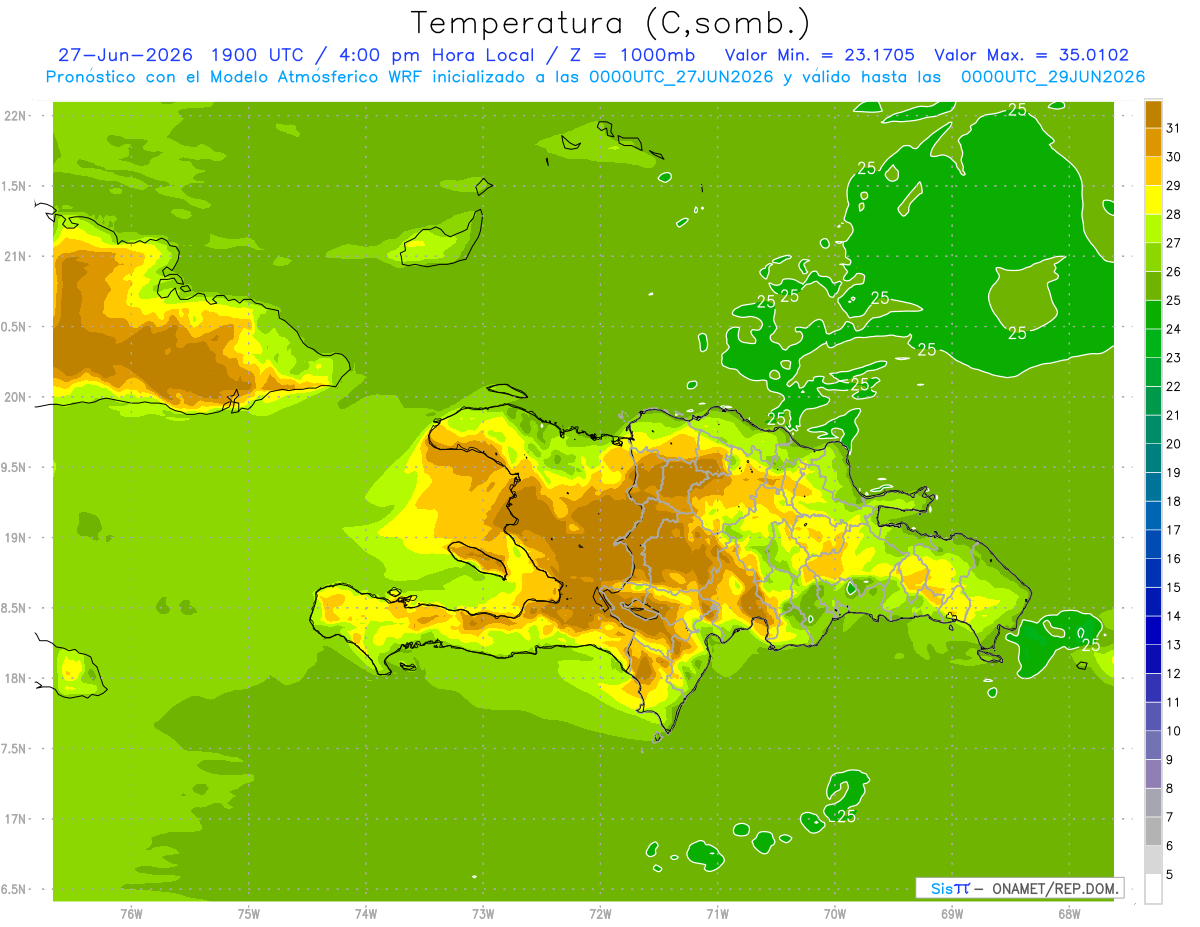Click the blue legend swatch between 14 and 15
This screenshot has width=1200, height=927.
point(1153,601)
